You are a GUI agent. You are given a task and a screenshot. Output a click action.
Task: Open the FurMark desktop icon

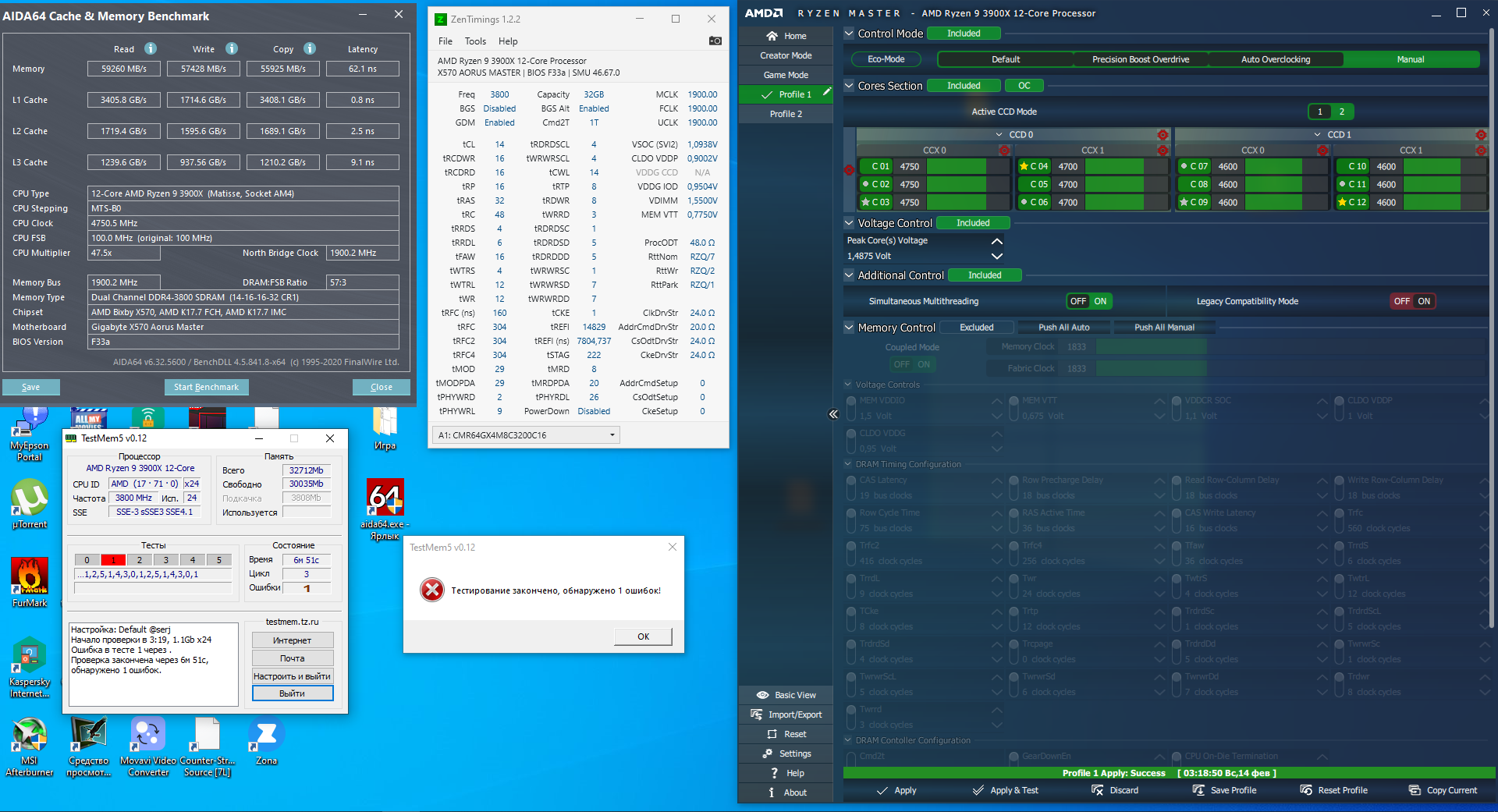coord(30,583)
